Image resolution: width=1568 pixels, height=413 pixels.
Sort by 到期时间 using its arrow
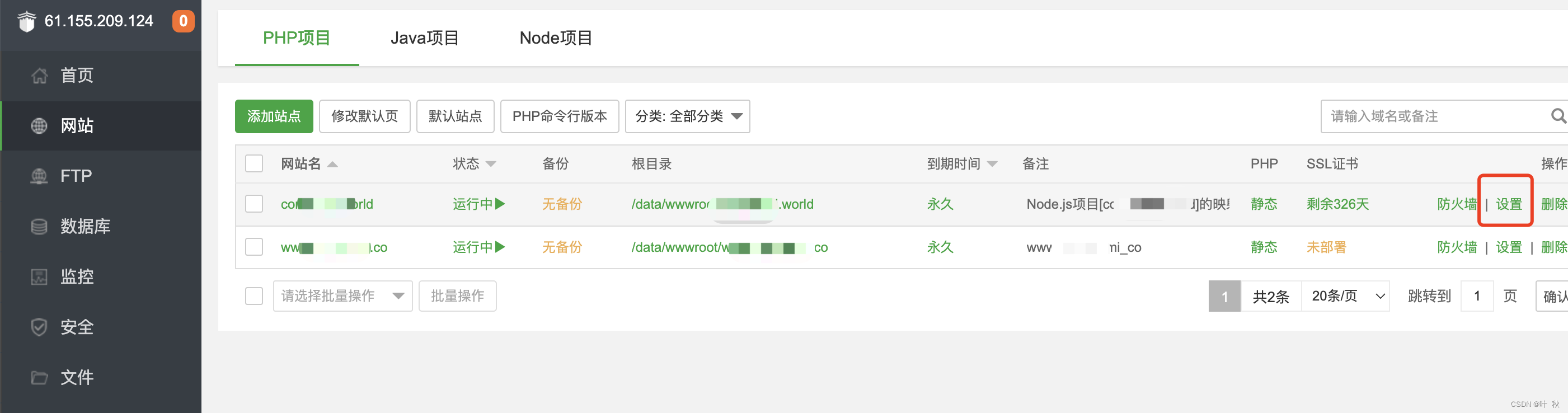[993, 163]
